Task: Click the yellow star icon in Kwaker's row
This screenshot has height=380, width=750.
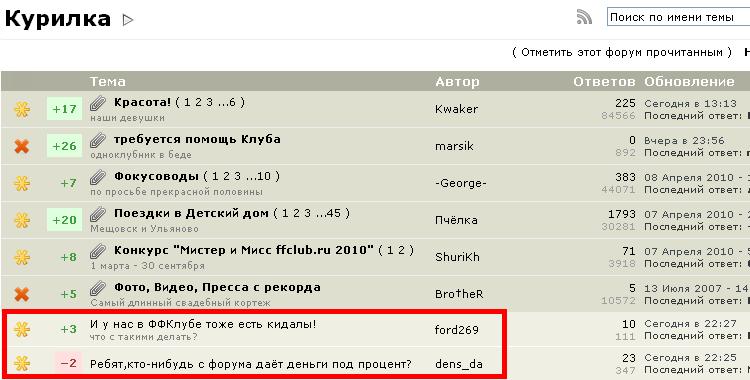Action: tap(22, 109)
